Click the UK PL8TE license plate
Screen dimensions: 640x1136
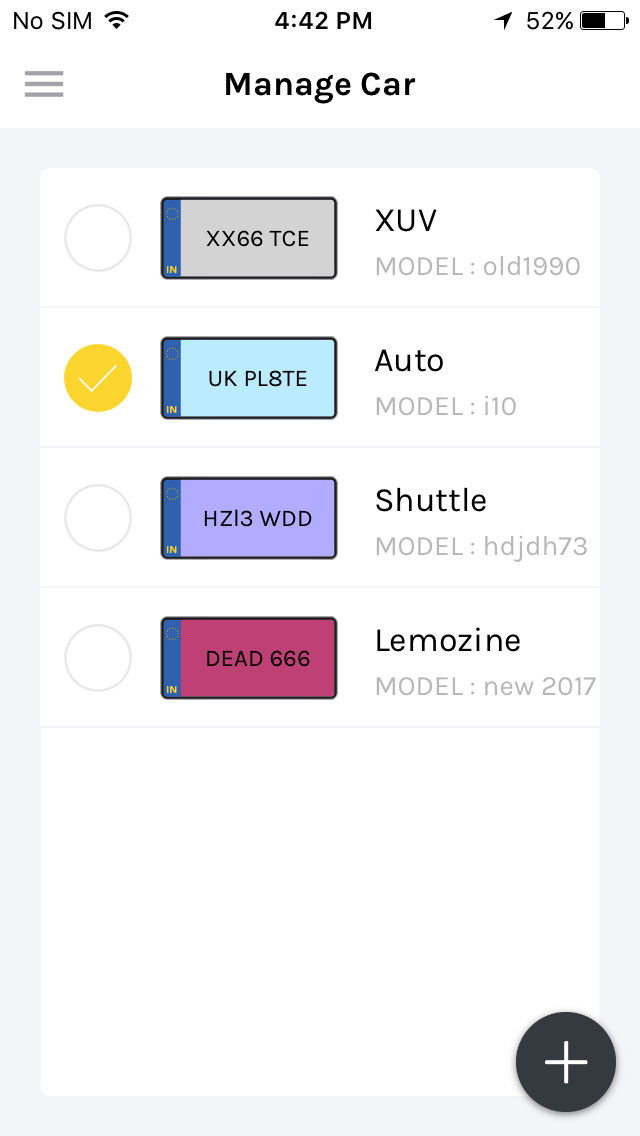[x=249, y=378]
